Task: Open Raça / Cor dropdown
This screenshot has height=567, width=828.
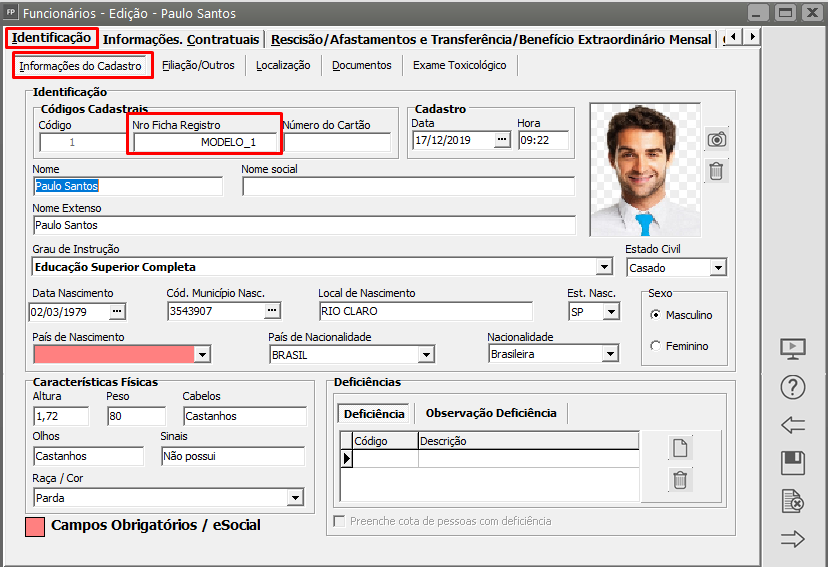Action: (295, 497)
